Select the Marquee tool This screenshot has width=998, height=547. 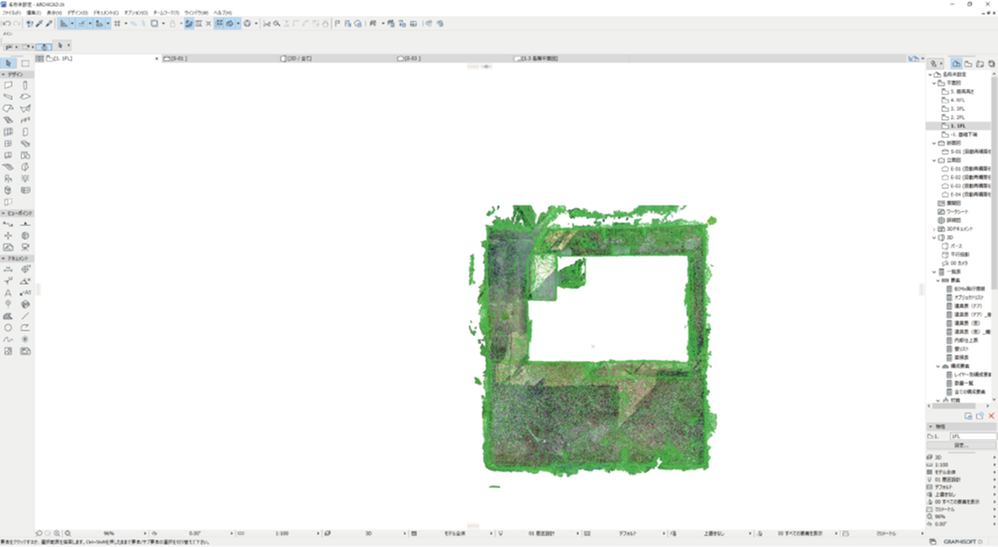coord(25,63)
